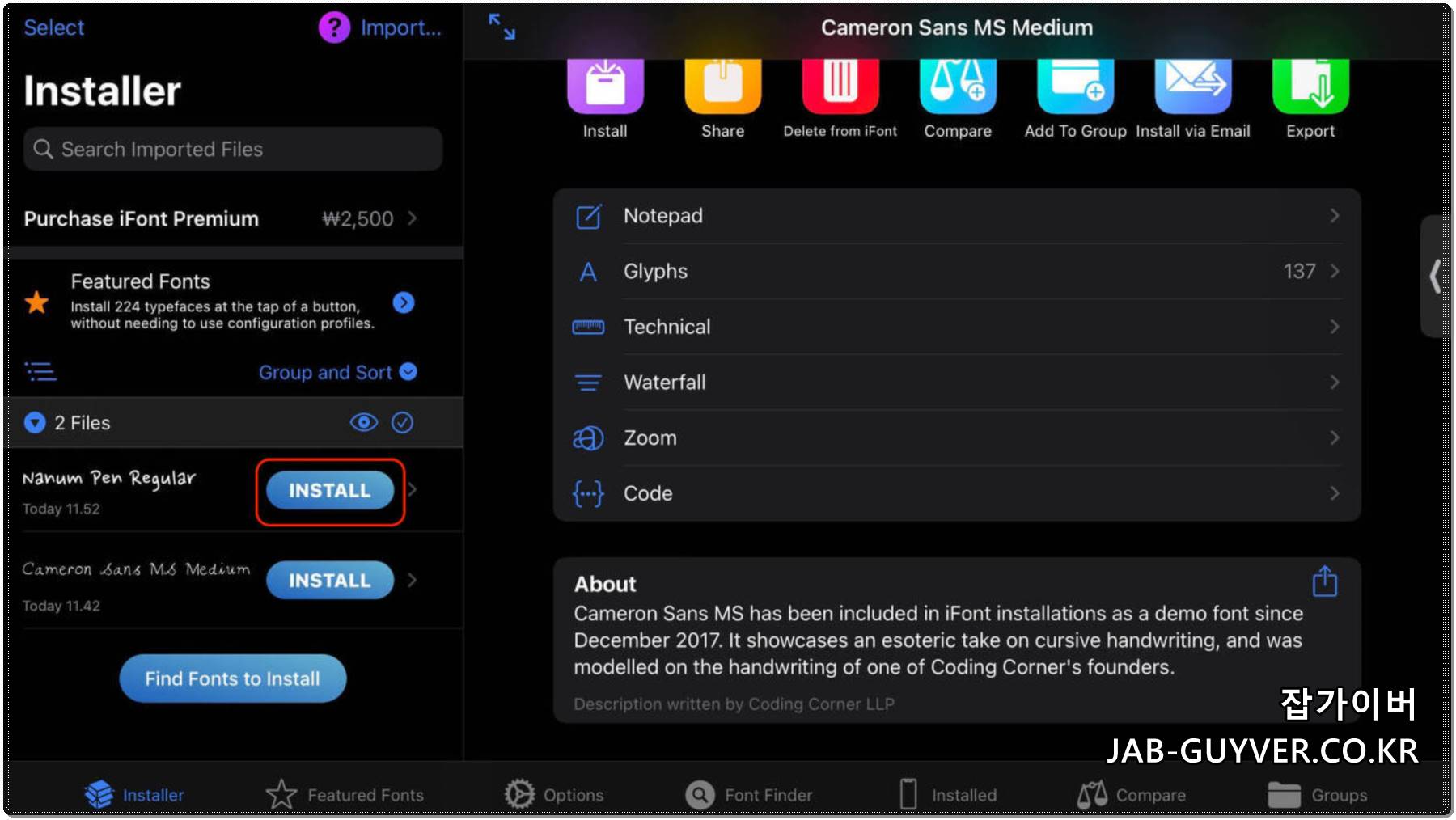This screenshot has width=1456, height=820.
Task: Click the Waterfall lines icon
Action: coord(588,383)
